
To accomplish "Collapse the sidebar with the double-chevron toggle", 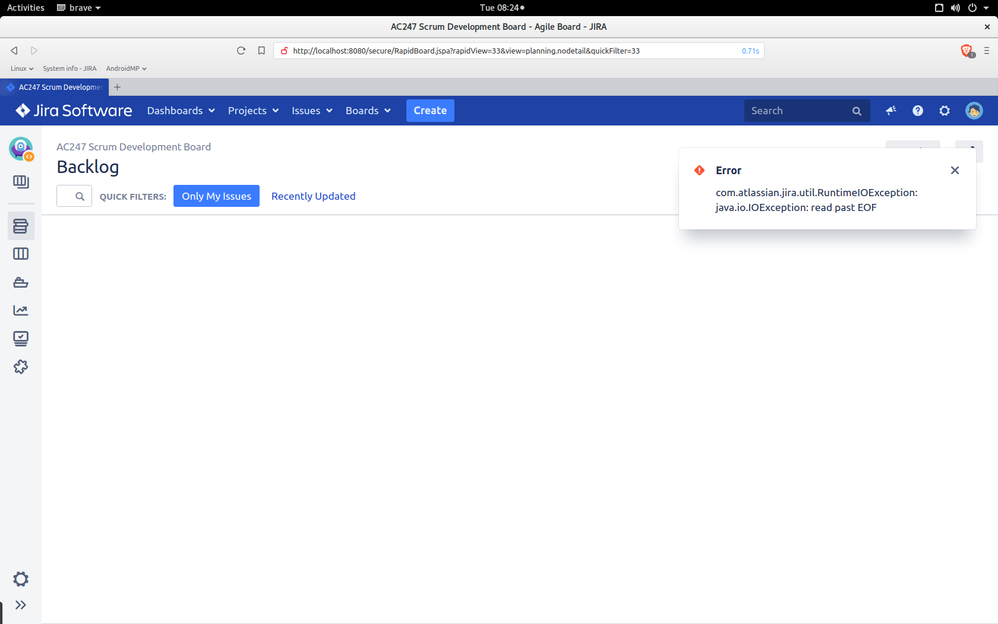I will 21,604.
